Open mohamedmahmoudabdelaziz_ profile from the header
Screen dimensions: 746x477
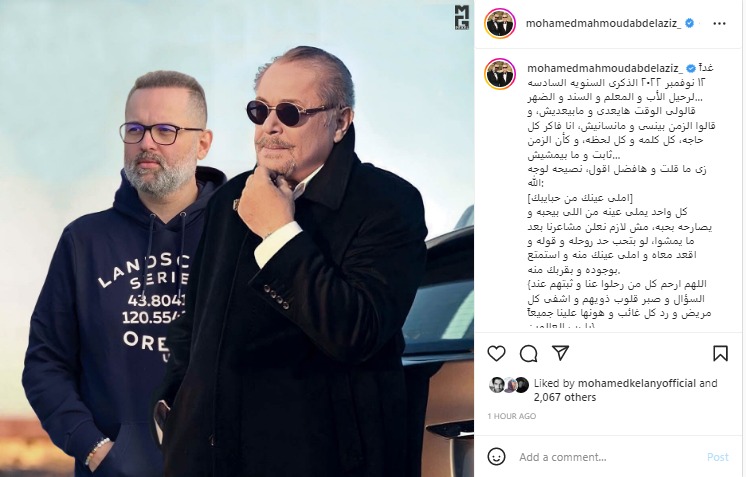[603, 23]
